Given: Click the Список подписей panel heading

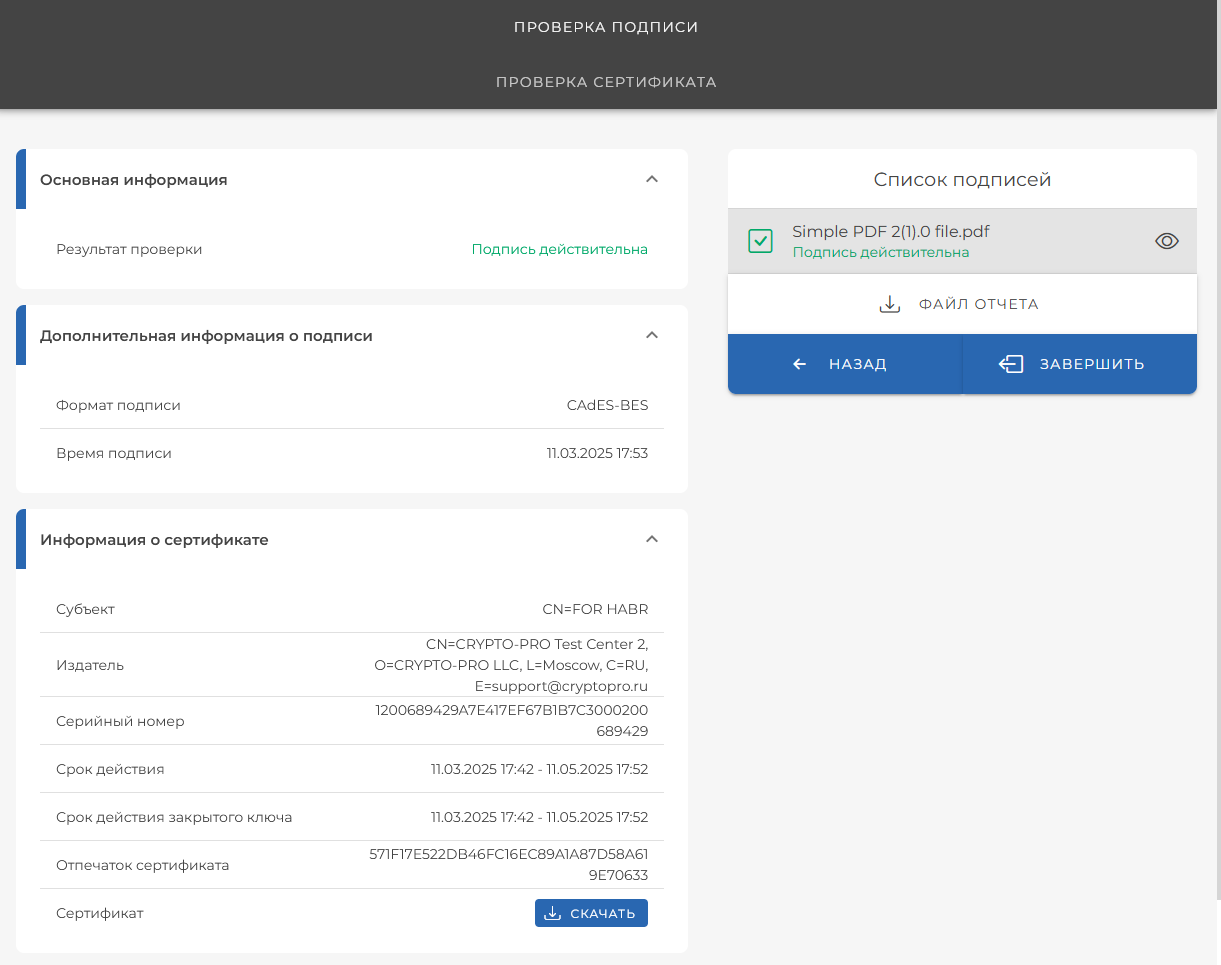Looking at the screenshot, I should [x=962, y=180].
